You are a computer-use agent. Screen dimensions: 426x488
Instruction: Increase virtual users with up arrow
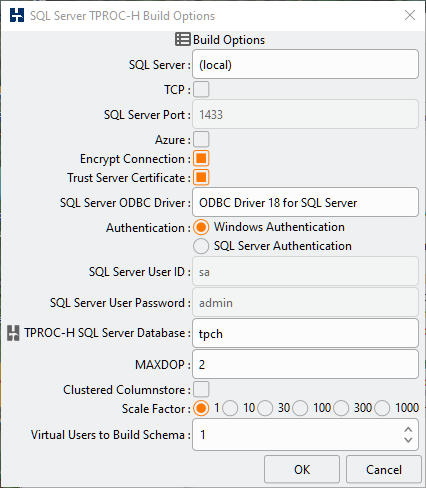click(x=408, y=430)
